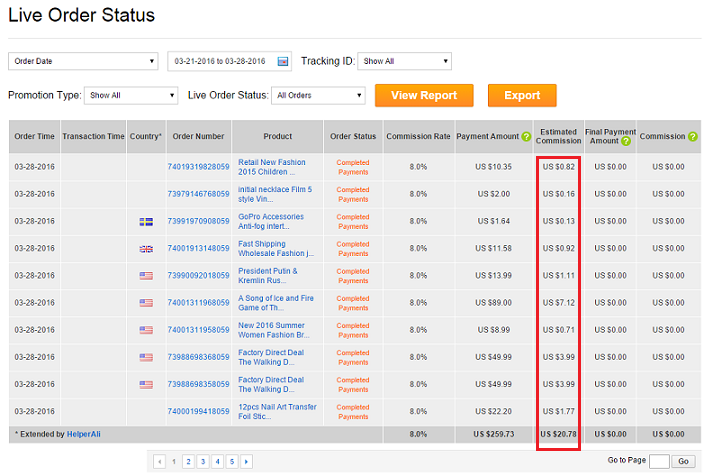Viewport: 713px width, 476px height.
Task: Click US flag for order 73988698358059
Action: tap(146, 385)
